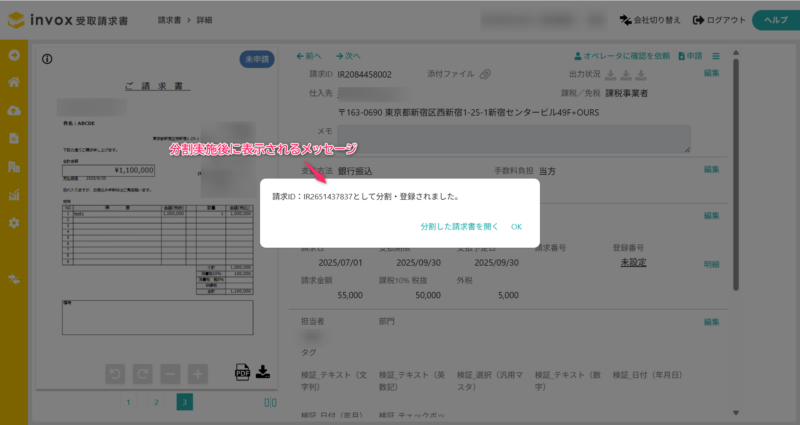This screenshot has height=425, width=800.
Task: Open the hamburger menu next to 申請
Action: point(716,56)
